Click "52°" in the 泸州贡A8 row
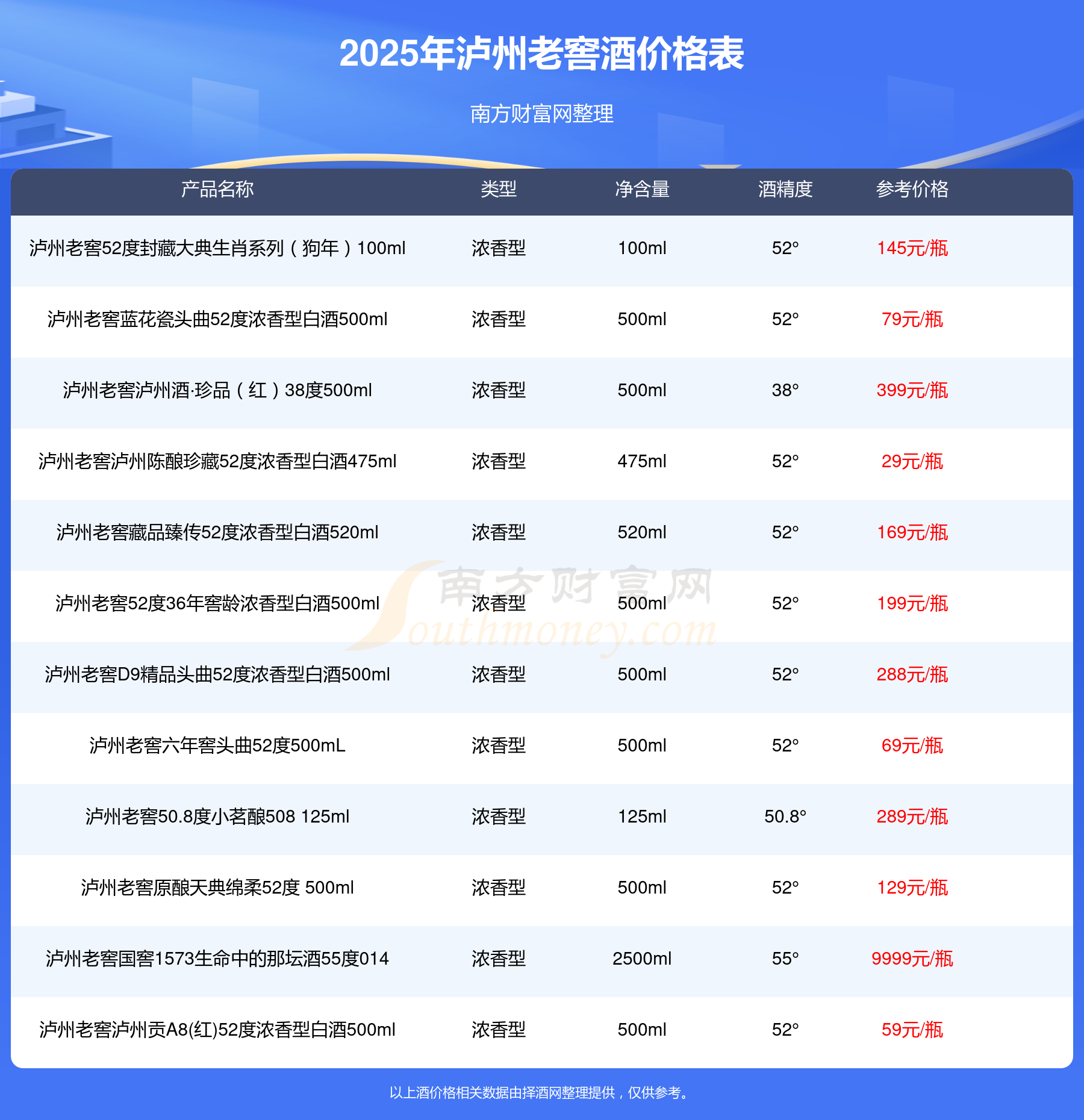Image resolution: width=1084 pixels, height=1120 pixels. point(785,1030)
